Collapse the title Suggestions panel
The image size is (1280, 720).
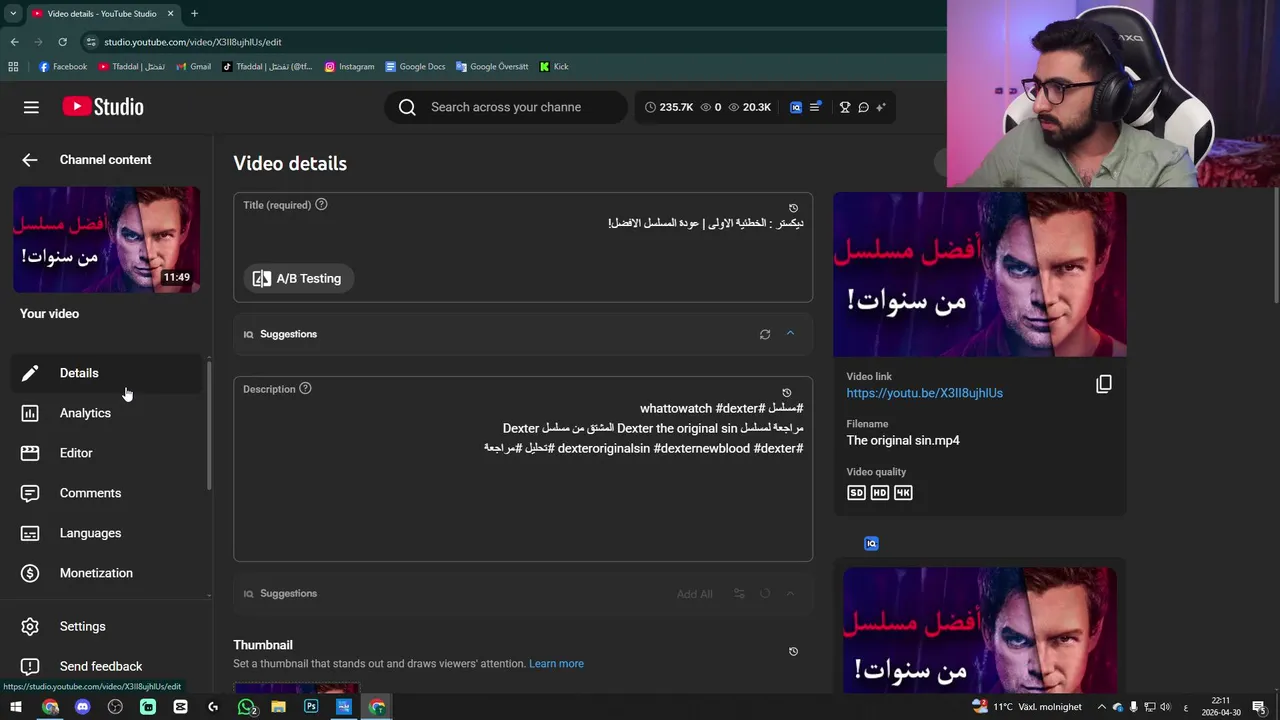coord(790,334)
